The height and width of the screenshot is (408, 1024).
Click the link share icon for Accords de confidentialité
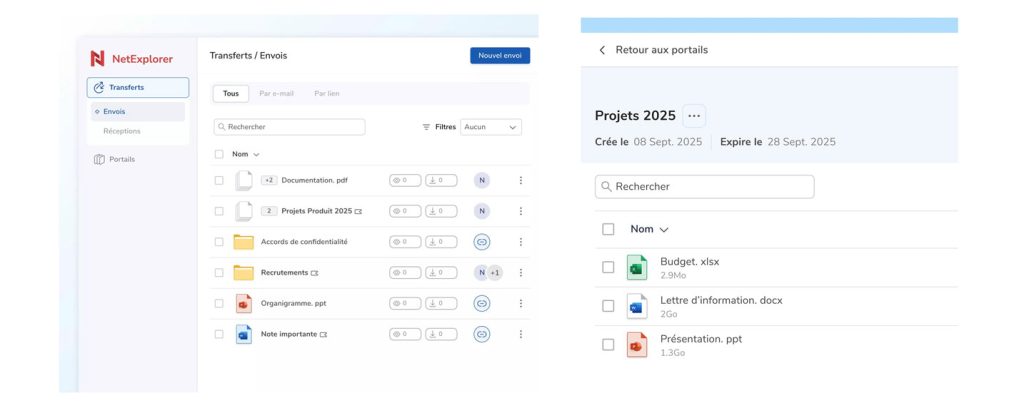[x=482, y=242]
